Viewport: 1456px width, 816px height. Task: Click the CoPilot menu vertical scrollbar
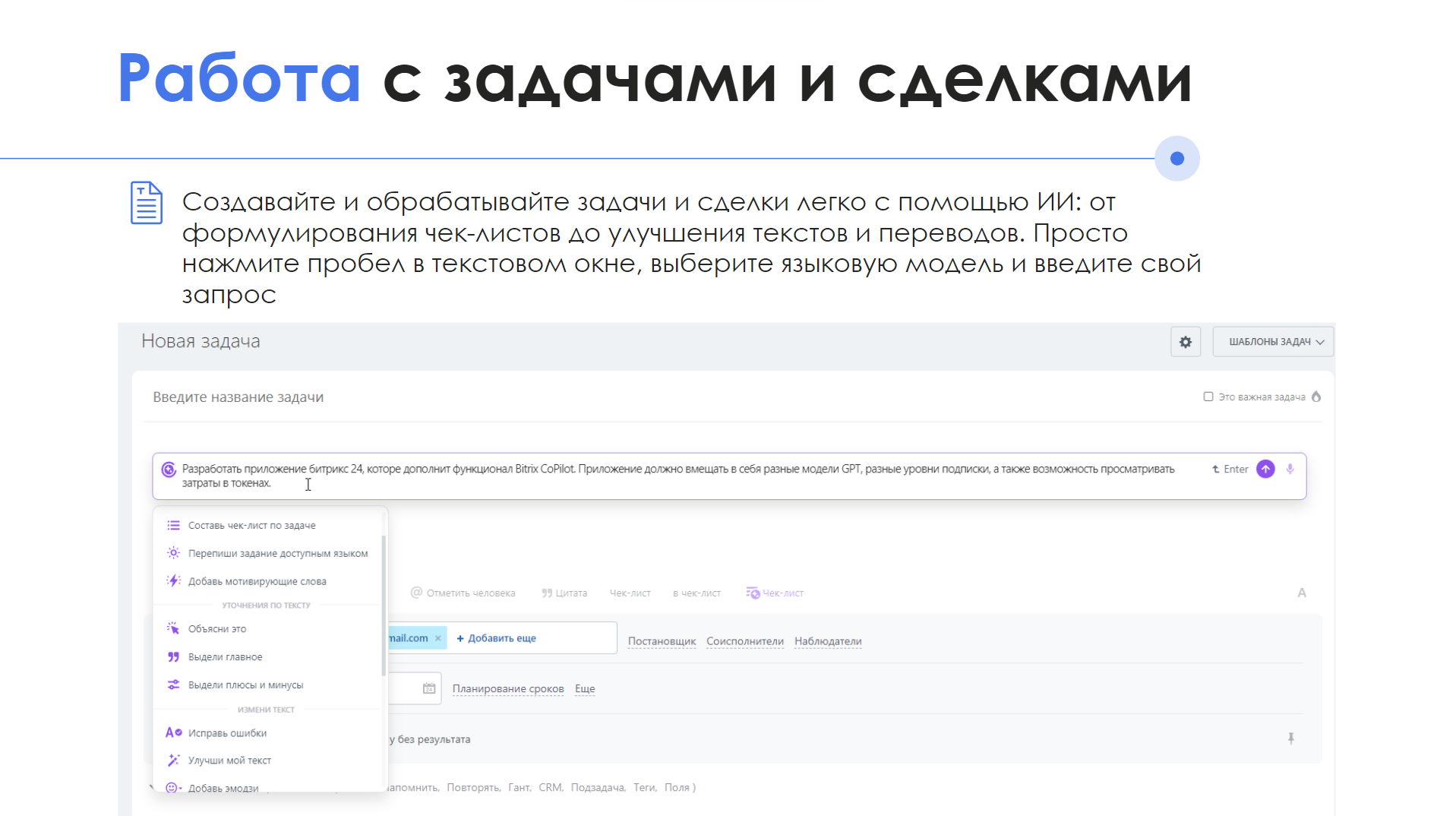(x=384, y=605)
